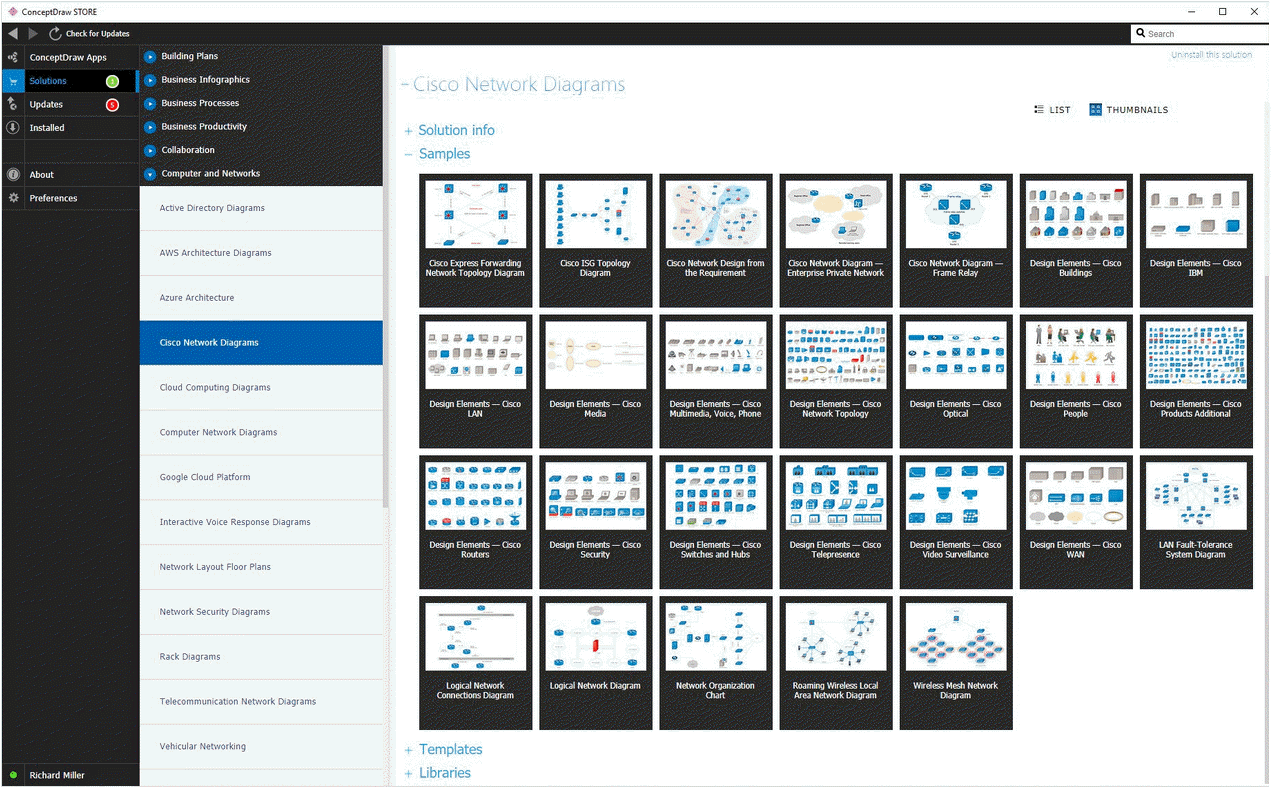Expand the Business Processes category
1277x787 pixels.
click(x=150, y=103)
